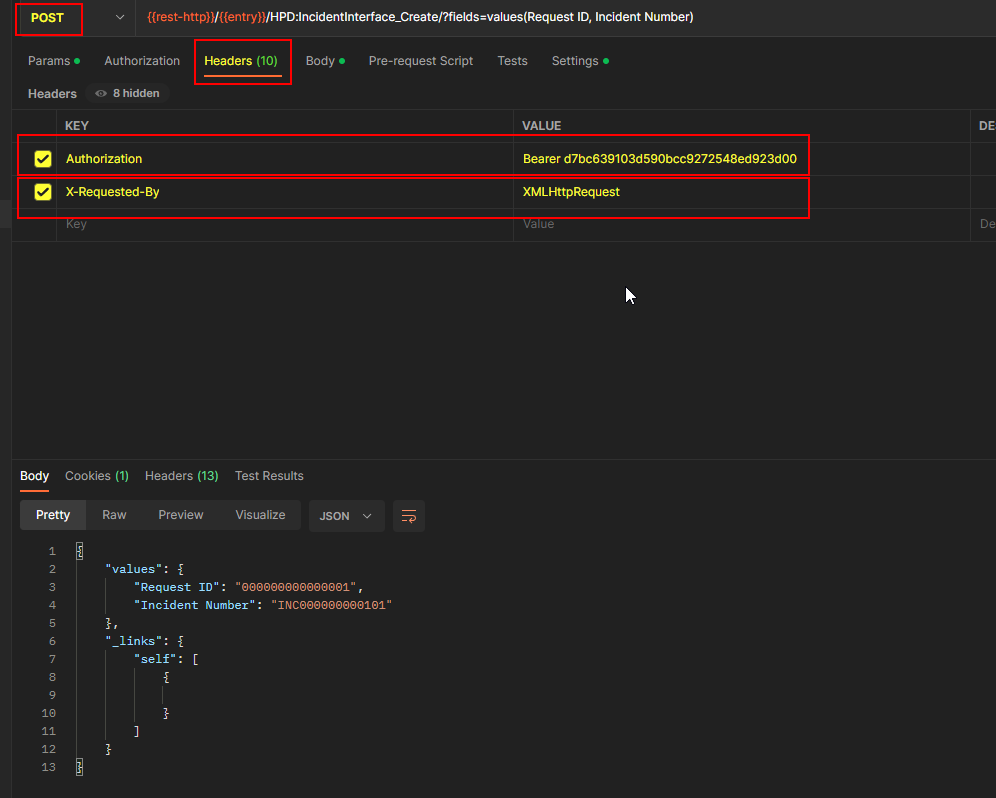The image size is (996, 798).
Task: Open the Pre-request Script tab
Action: [x=420, y=61]
